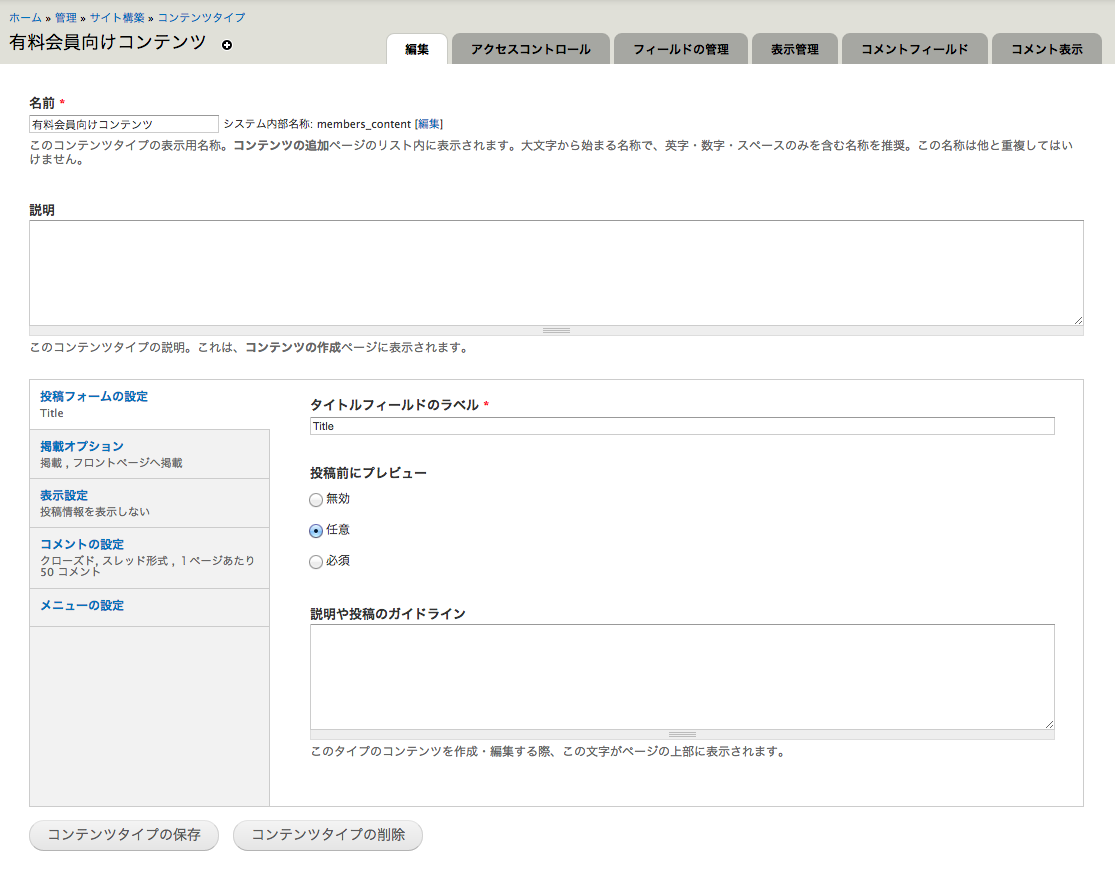
Task: Open the フィールドの管理 tab
Action: (x=681, y=47)
